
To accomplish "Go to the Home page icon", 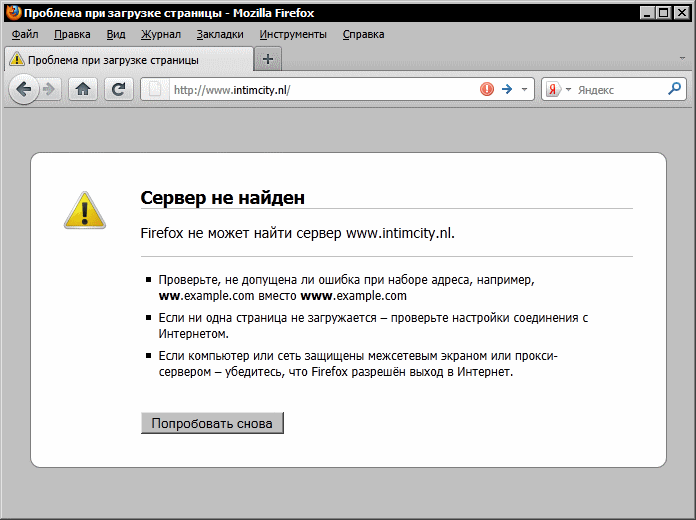I will pos(83,89).
